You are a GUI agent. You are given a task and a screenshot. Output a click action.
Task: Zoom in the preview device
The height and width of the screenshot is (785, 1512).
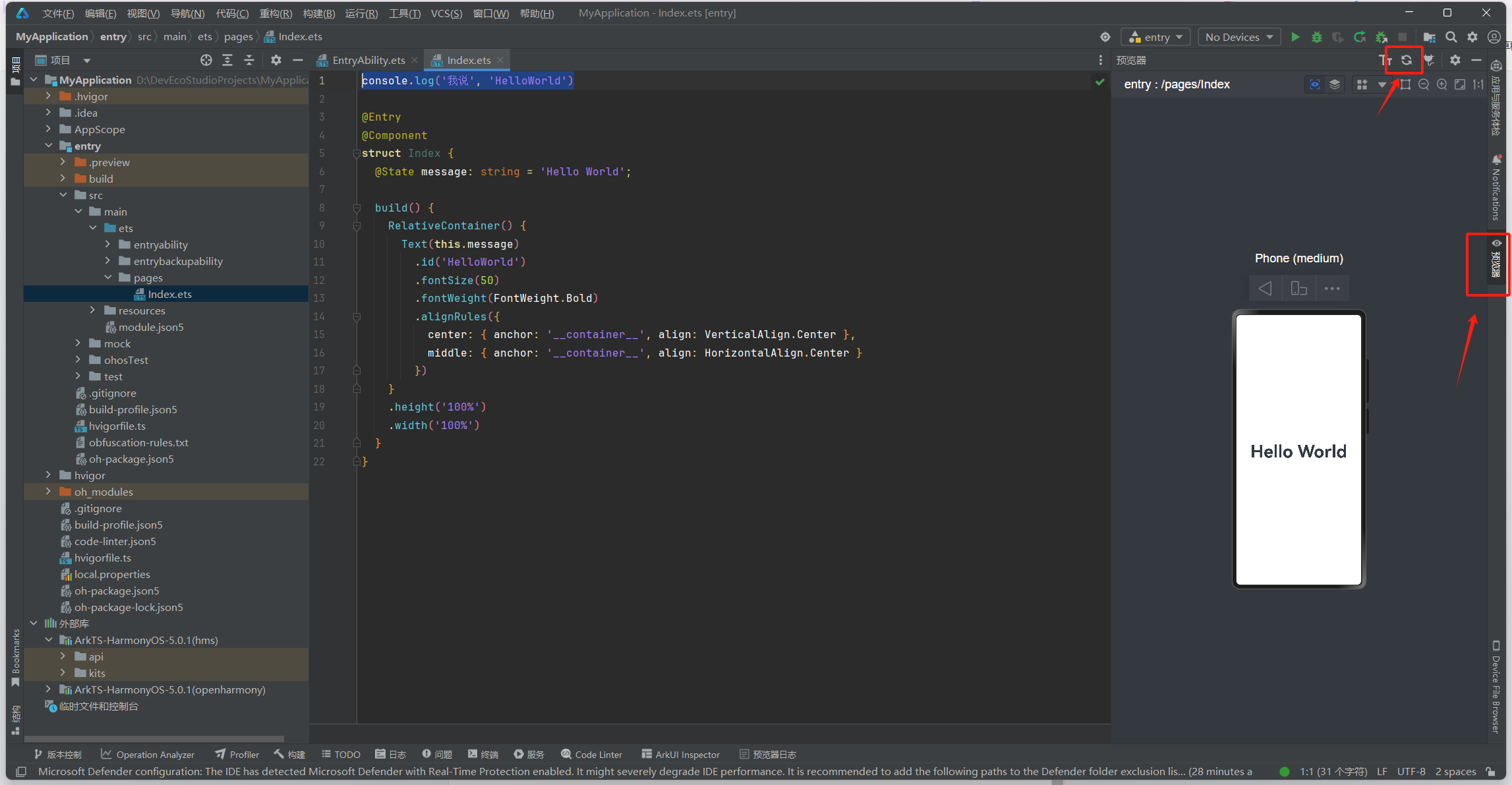[x=1442, y=84]
